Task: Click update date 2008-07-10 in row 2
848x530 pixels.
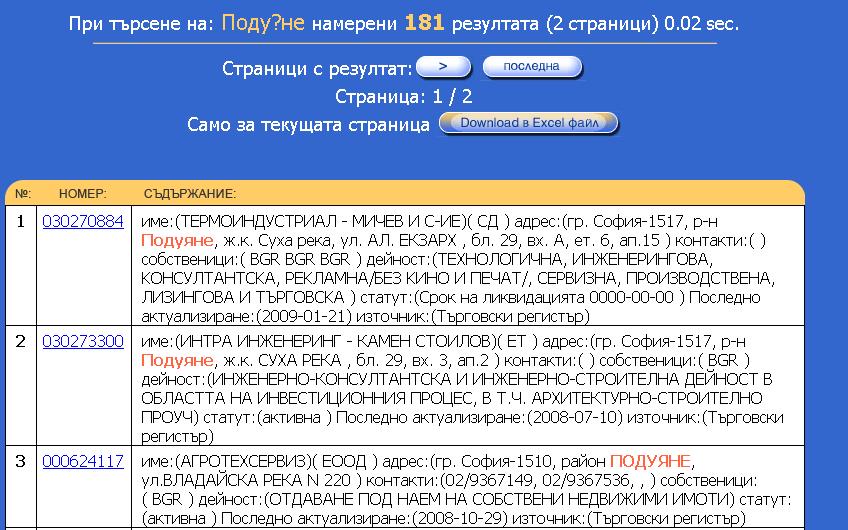Action: click(x=575, y=418)
